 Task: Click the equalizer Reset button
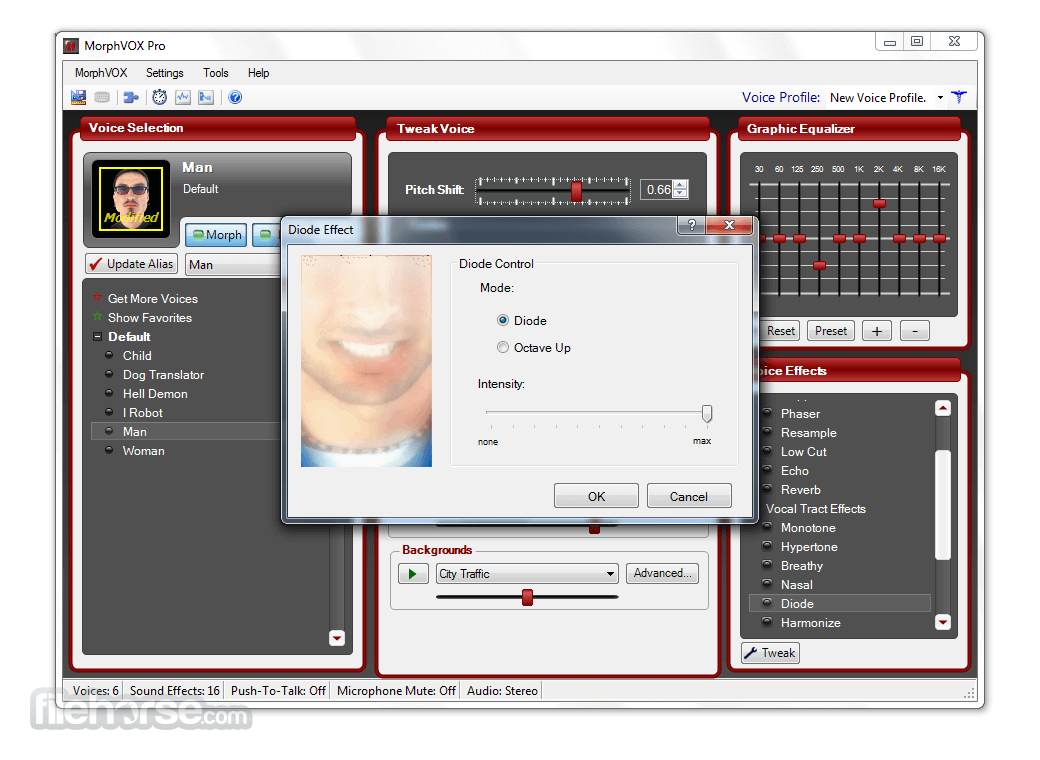780,330
